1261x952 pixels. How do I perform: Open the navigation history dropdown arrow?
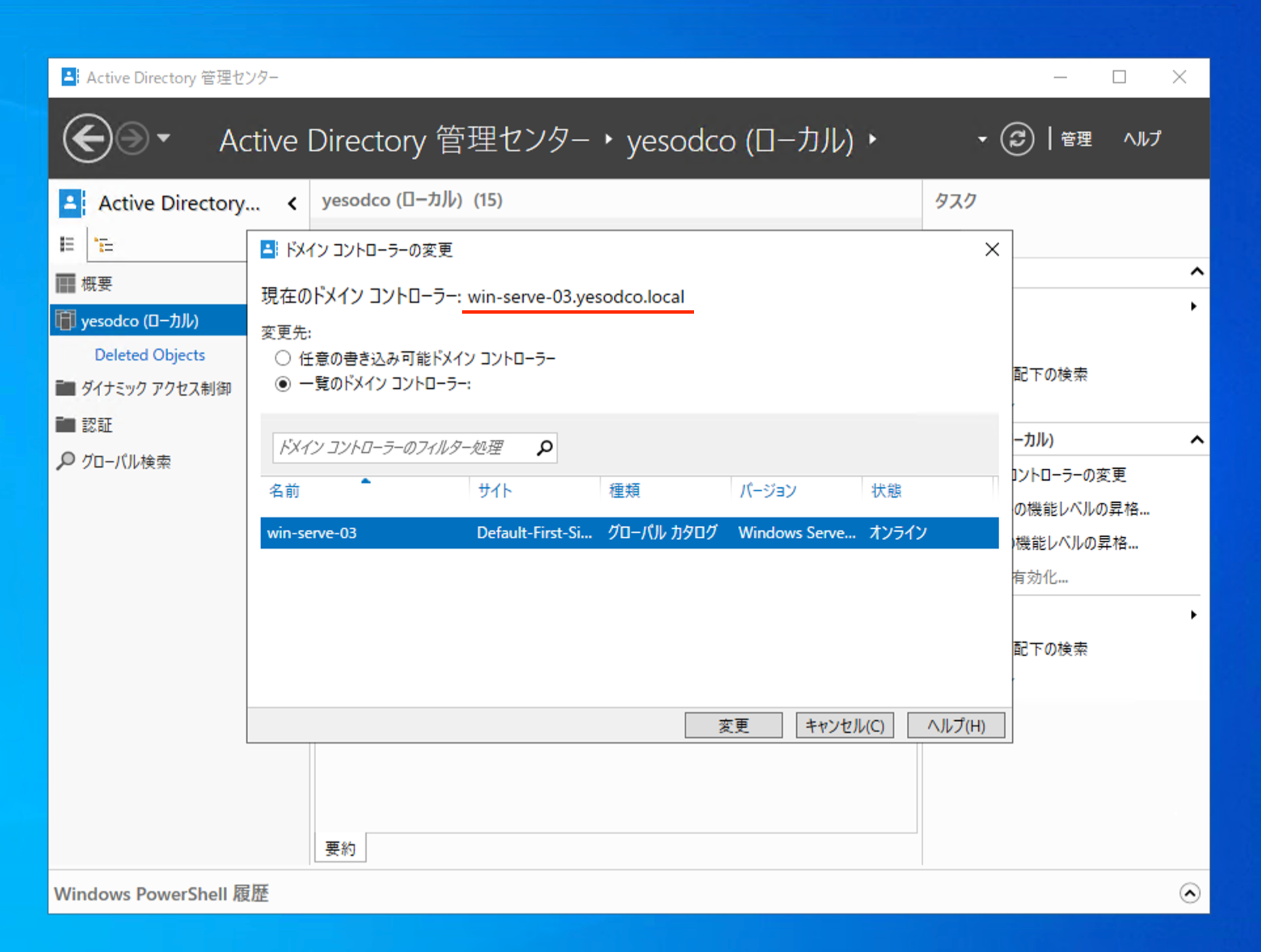click(164, 138)
